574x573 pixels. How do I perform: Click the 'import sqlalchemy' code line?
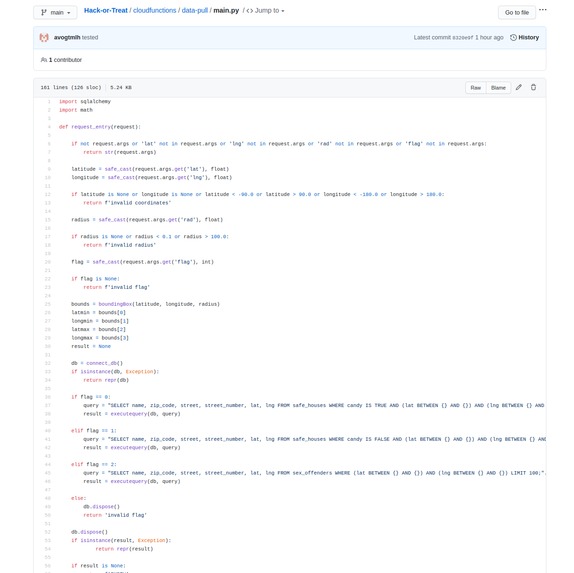click(85, 101)
